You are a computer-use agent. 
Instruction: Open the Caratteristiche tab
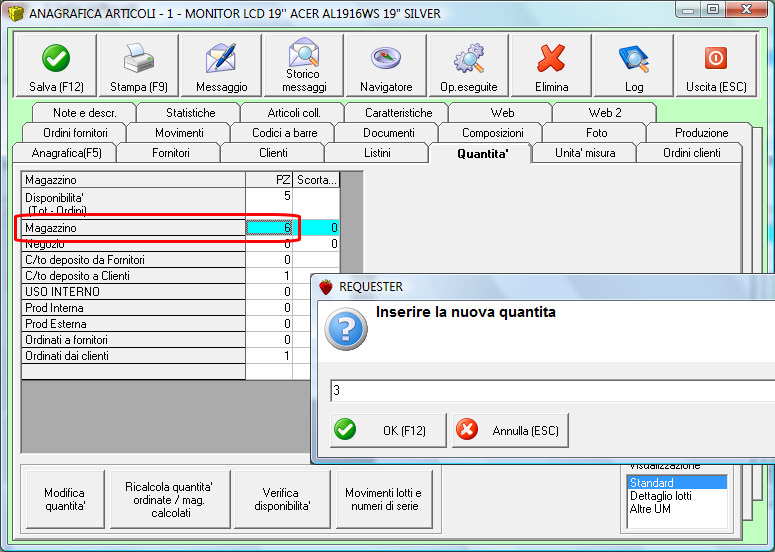tap(398, 113)
